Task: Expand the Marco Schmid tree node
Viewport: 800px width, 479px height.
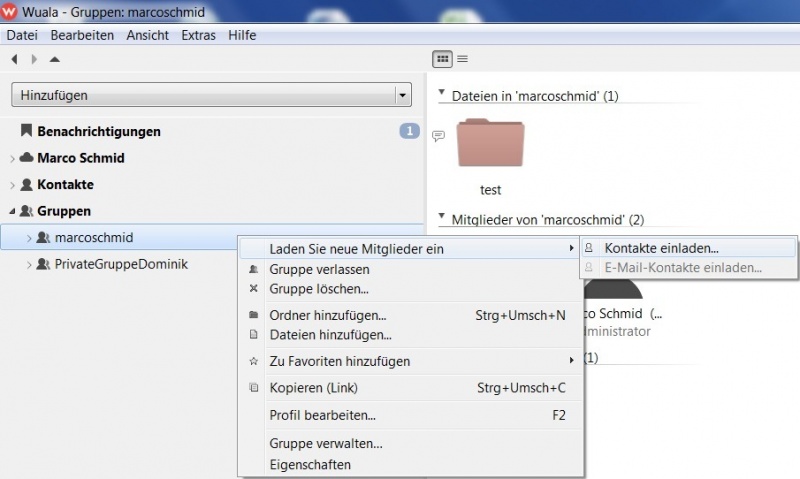Action: pos(12,159)
